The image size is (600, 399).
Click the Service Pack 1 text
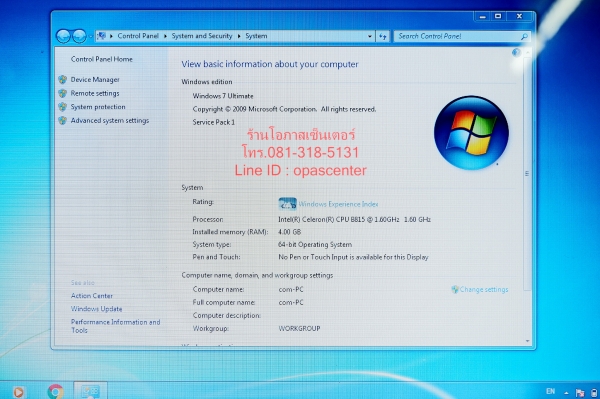(x=214, y=122)
